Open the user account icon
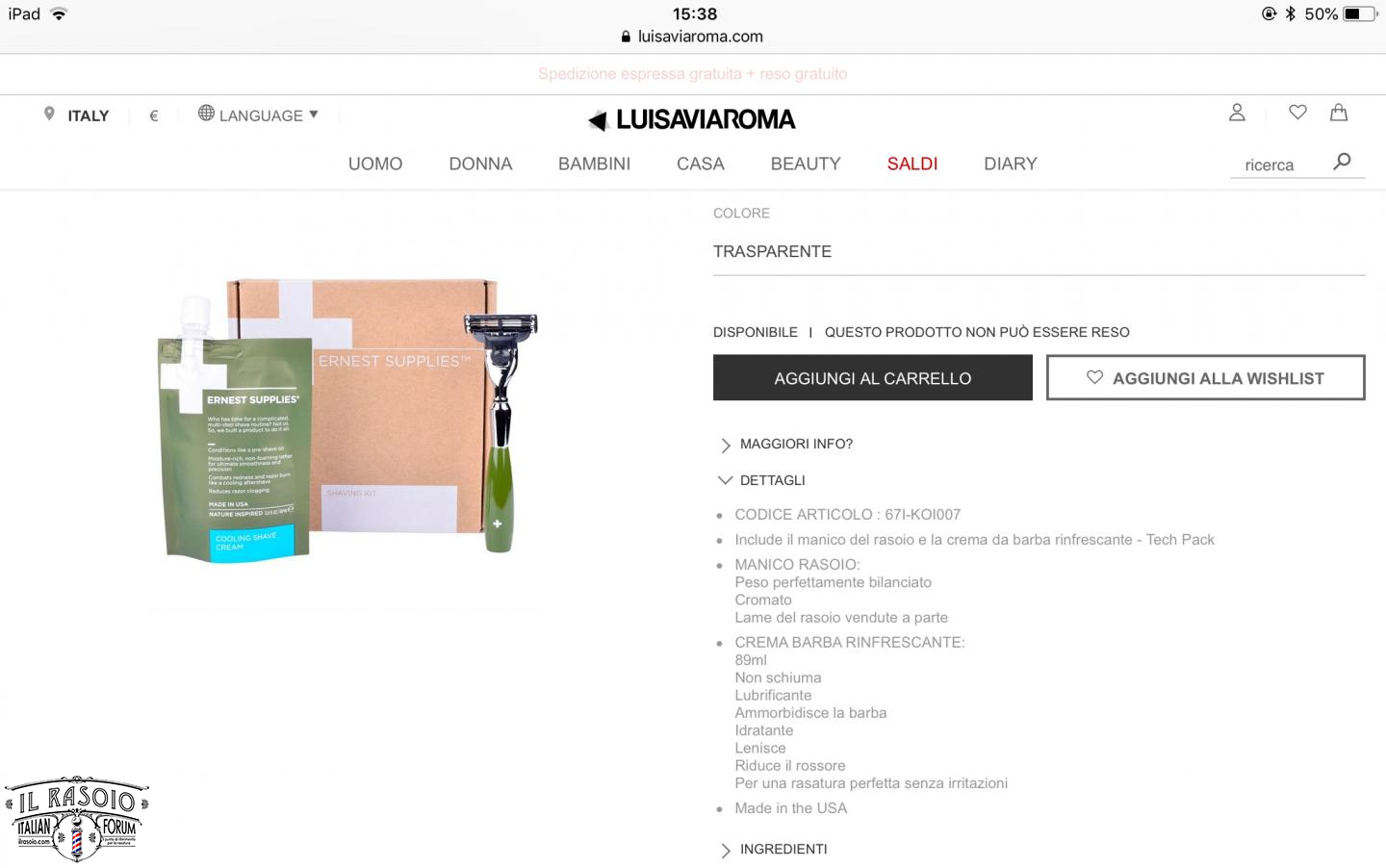The height and width of the screenshot is (868, 1386). coord(1237,113)
